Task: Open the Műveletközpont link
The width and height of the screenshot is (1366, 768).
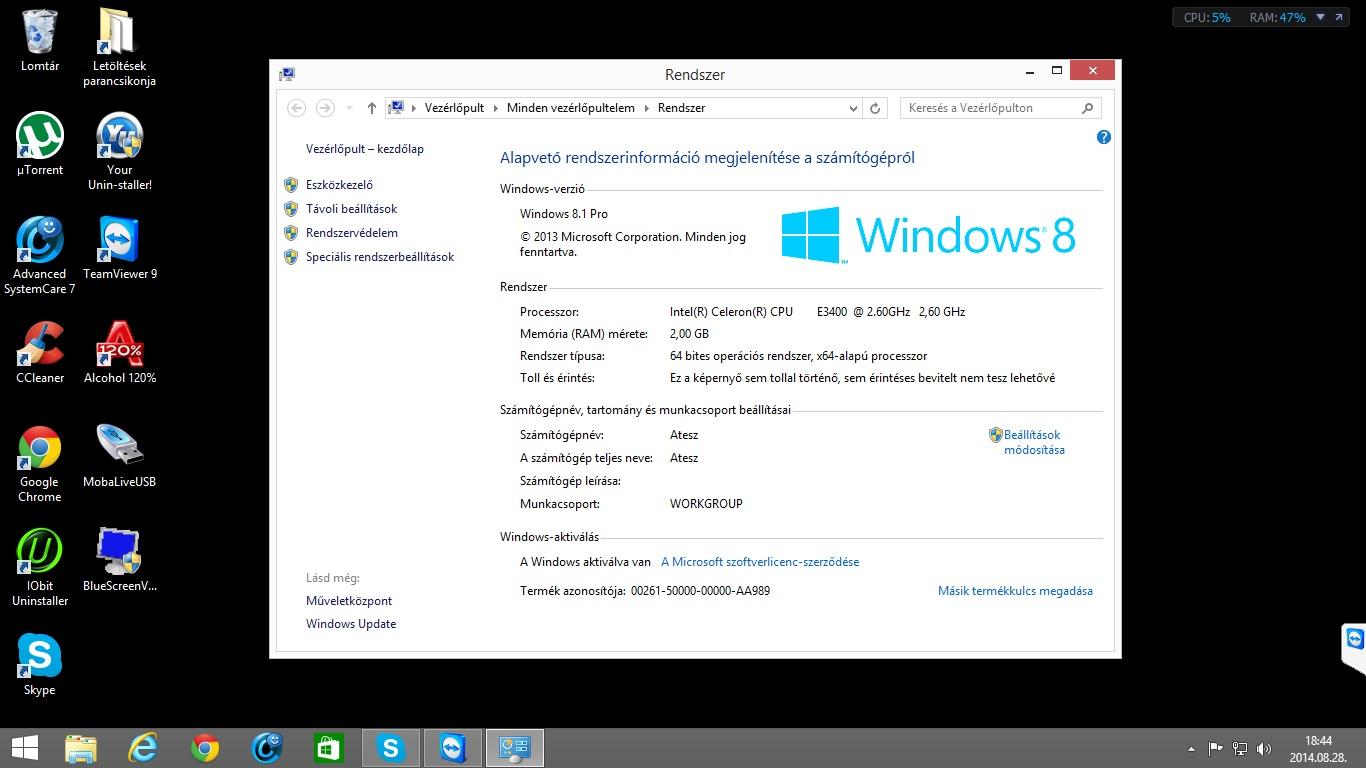Action: click(x=349, y=601)
